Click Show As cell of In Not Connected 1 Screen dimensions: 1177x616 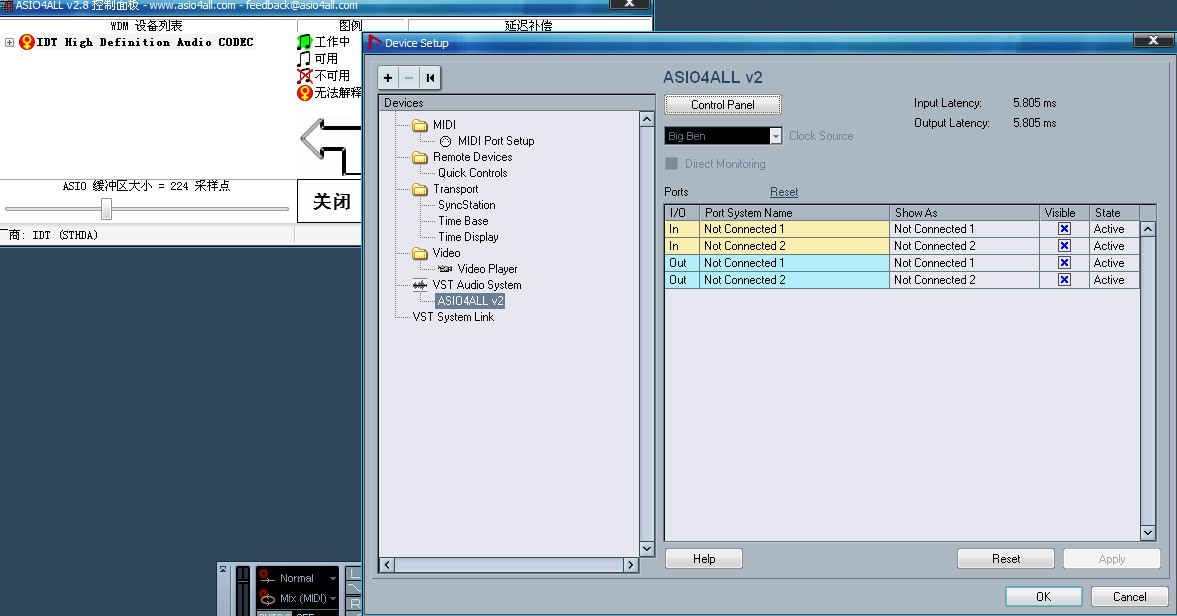pyautogui.click(x=965, y=229)
